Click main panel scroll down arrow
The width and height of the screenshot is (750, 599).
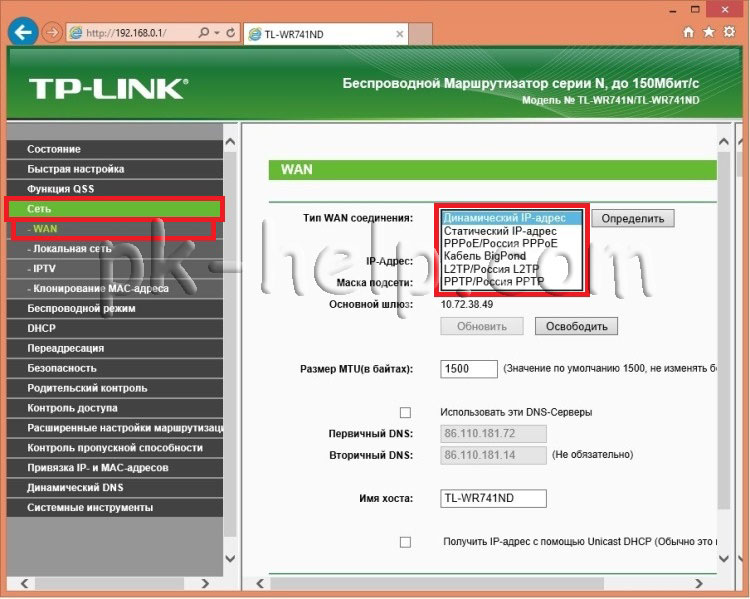point(724,558)
